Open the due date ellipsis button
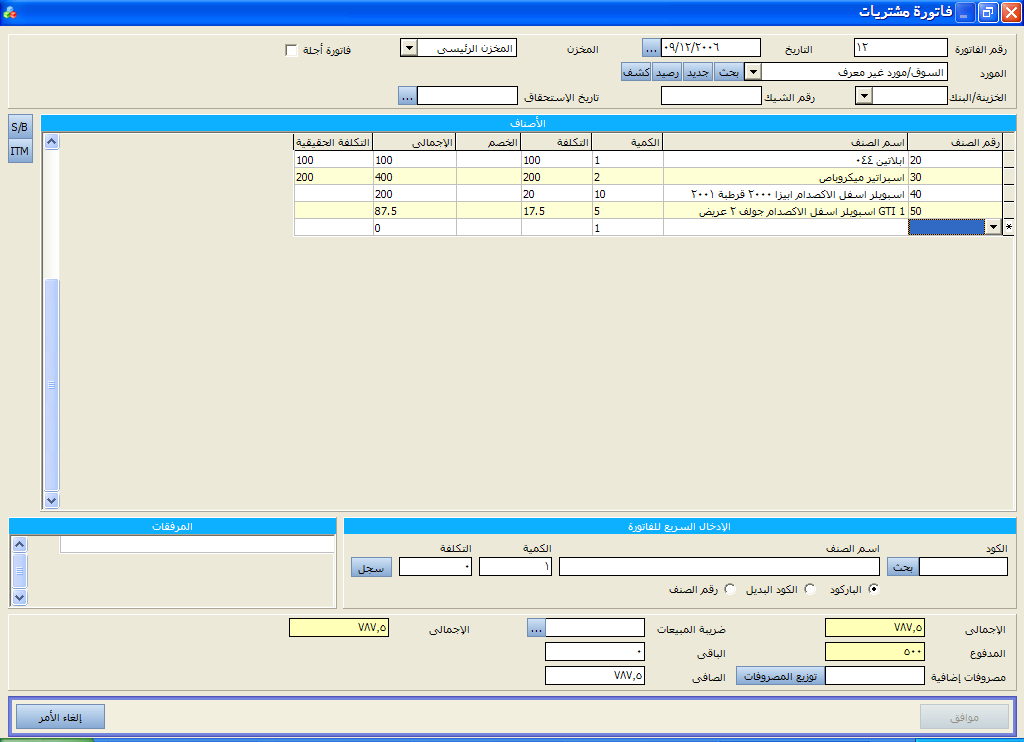Screen dimensions: 1024x742 [x=407, y=96]
